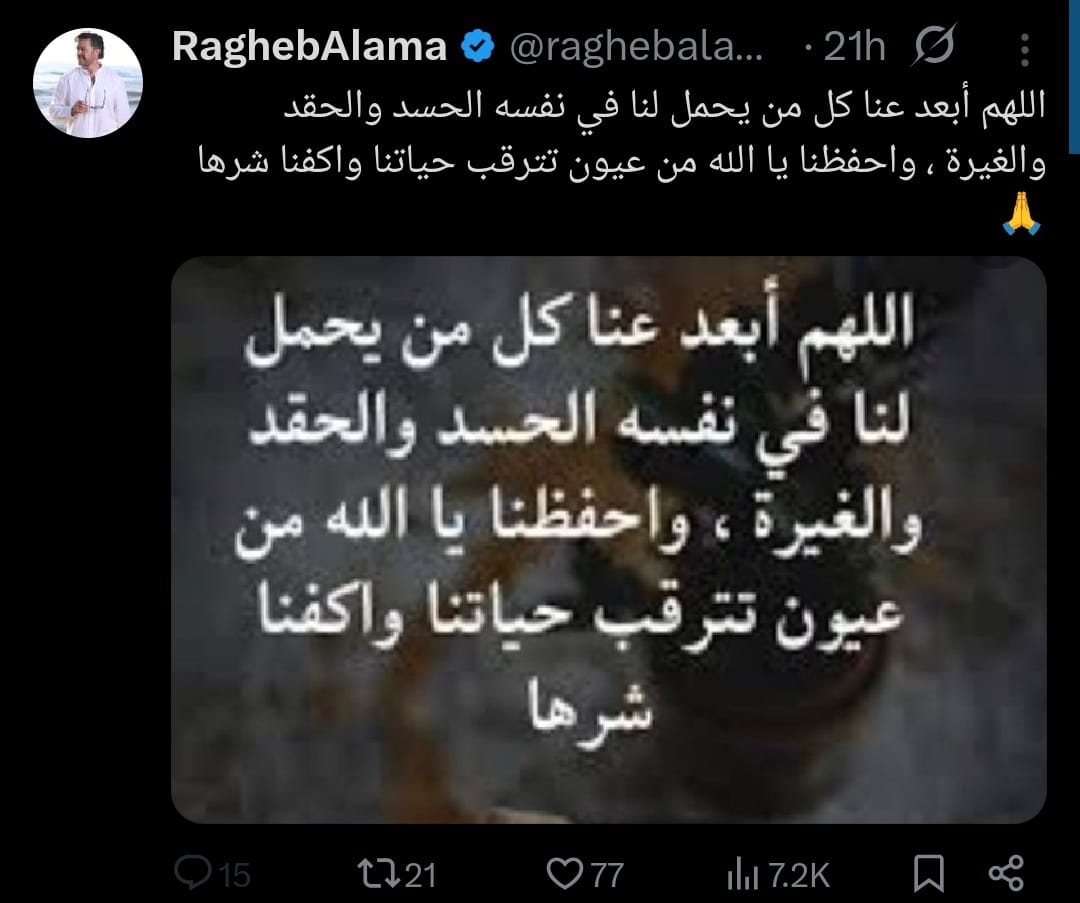Screen dimensions: 1080x903
Task: Click the 77 likes count
Action: point(607,875)
